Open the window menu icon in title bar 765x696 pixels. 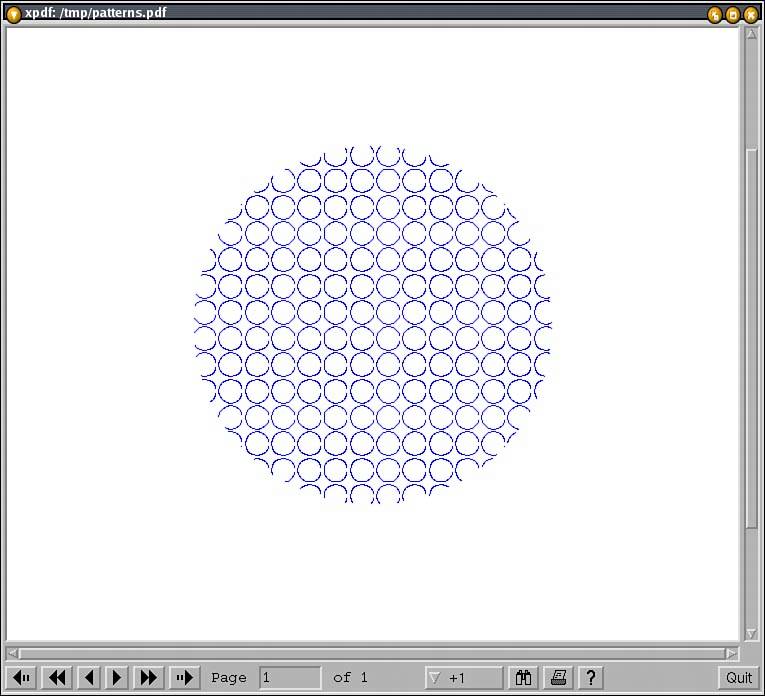click(13, 14)
